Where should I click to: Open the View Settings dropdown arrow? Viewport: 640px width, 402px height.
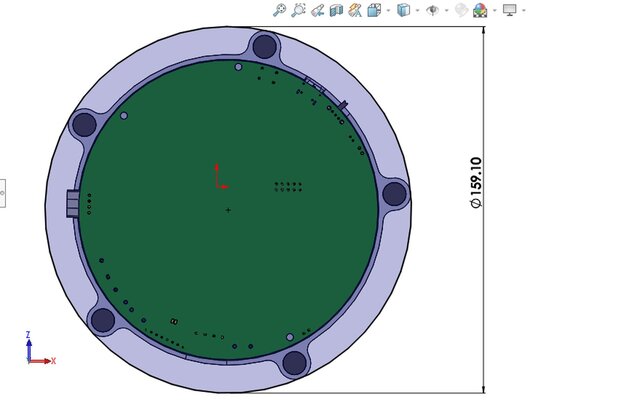523,11
